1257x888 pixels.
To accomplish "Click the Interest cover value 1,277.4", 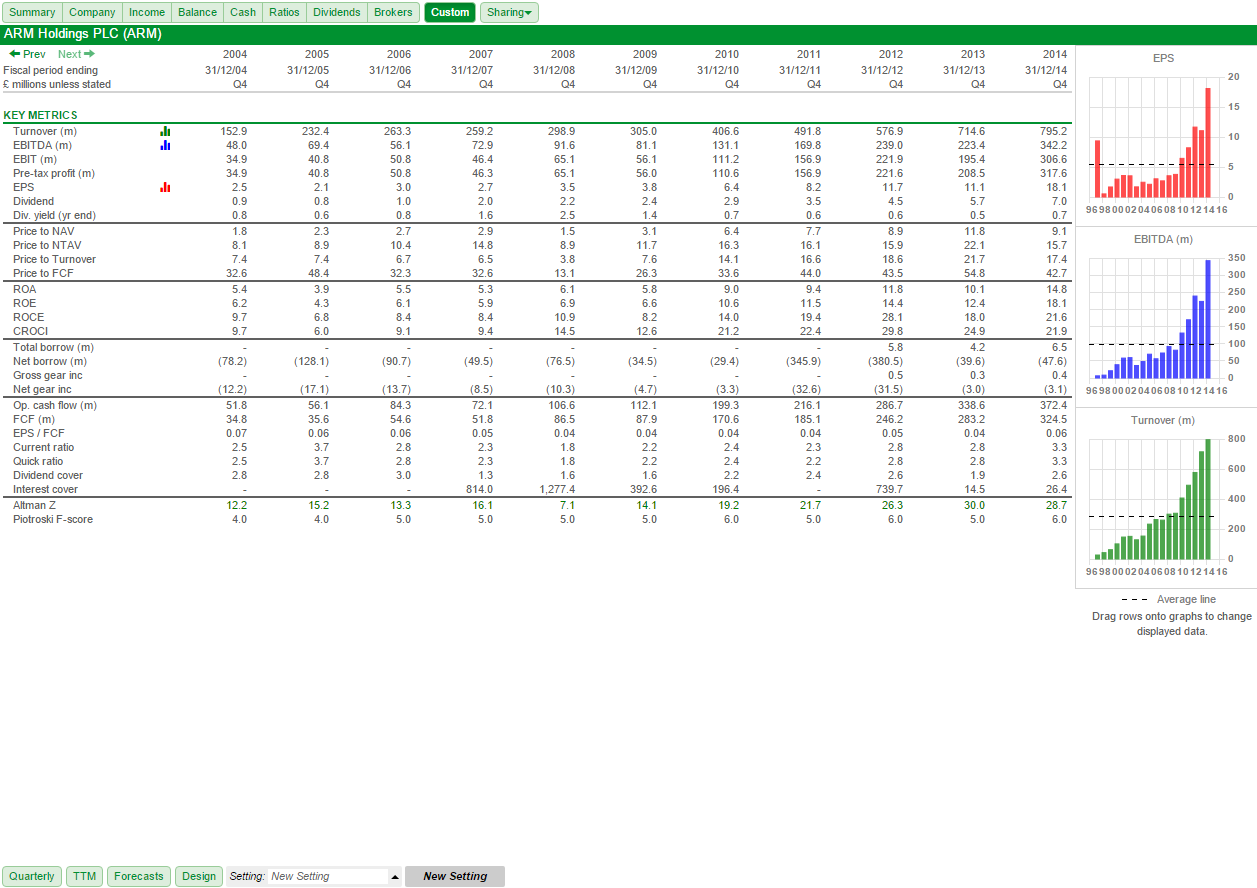I will tap(556, 489).
